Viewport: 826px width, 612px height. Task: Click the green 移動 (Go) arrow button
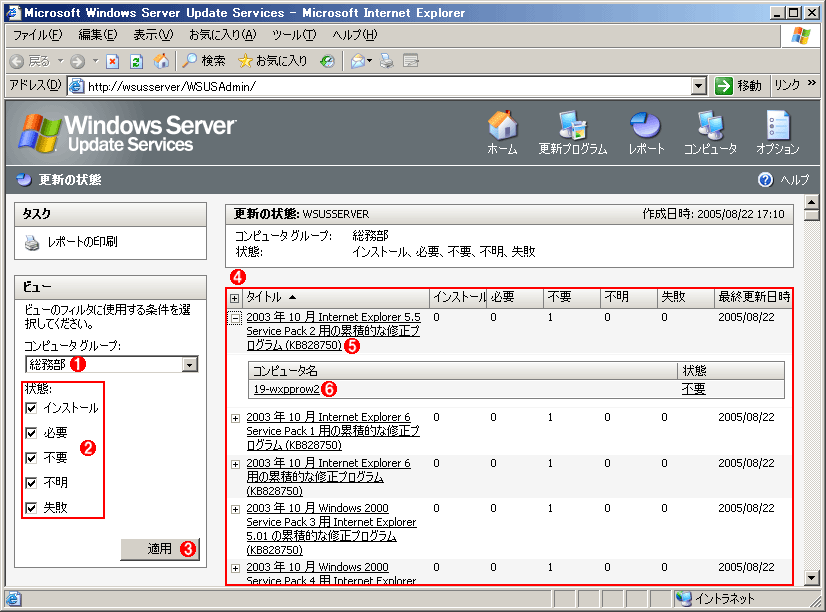point(724,86)
